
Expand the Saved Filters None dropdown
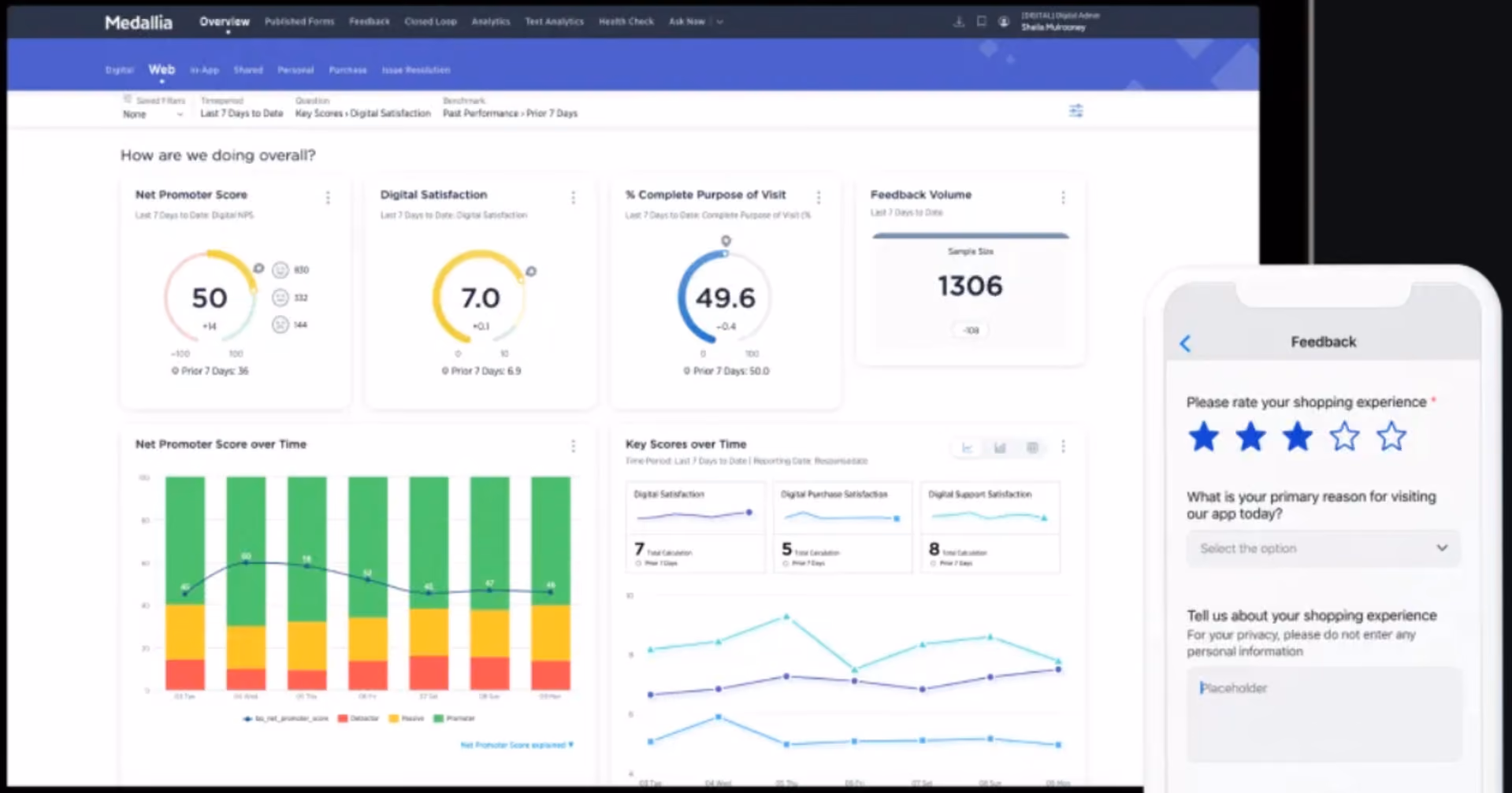153,114
